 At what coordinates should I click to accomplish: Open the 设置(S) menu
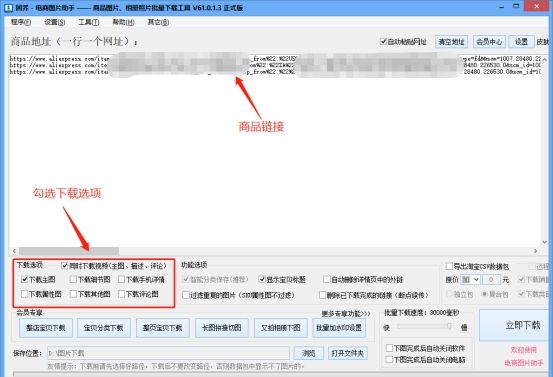click(55, 22)
